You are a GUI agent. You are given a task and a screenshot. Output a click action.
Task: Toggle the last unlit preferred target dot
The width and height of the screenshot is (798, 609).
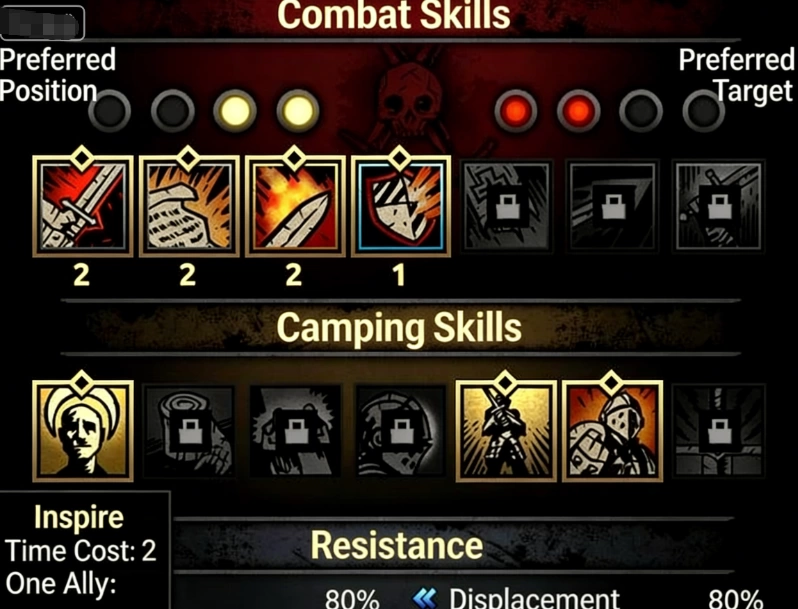click(x=703, y=110)
